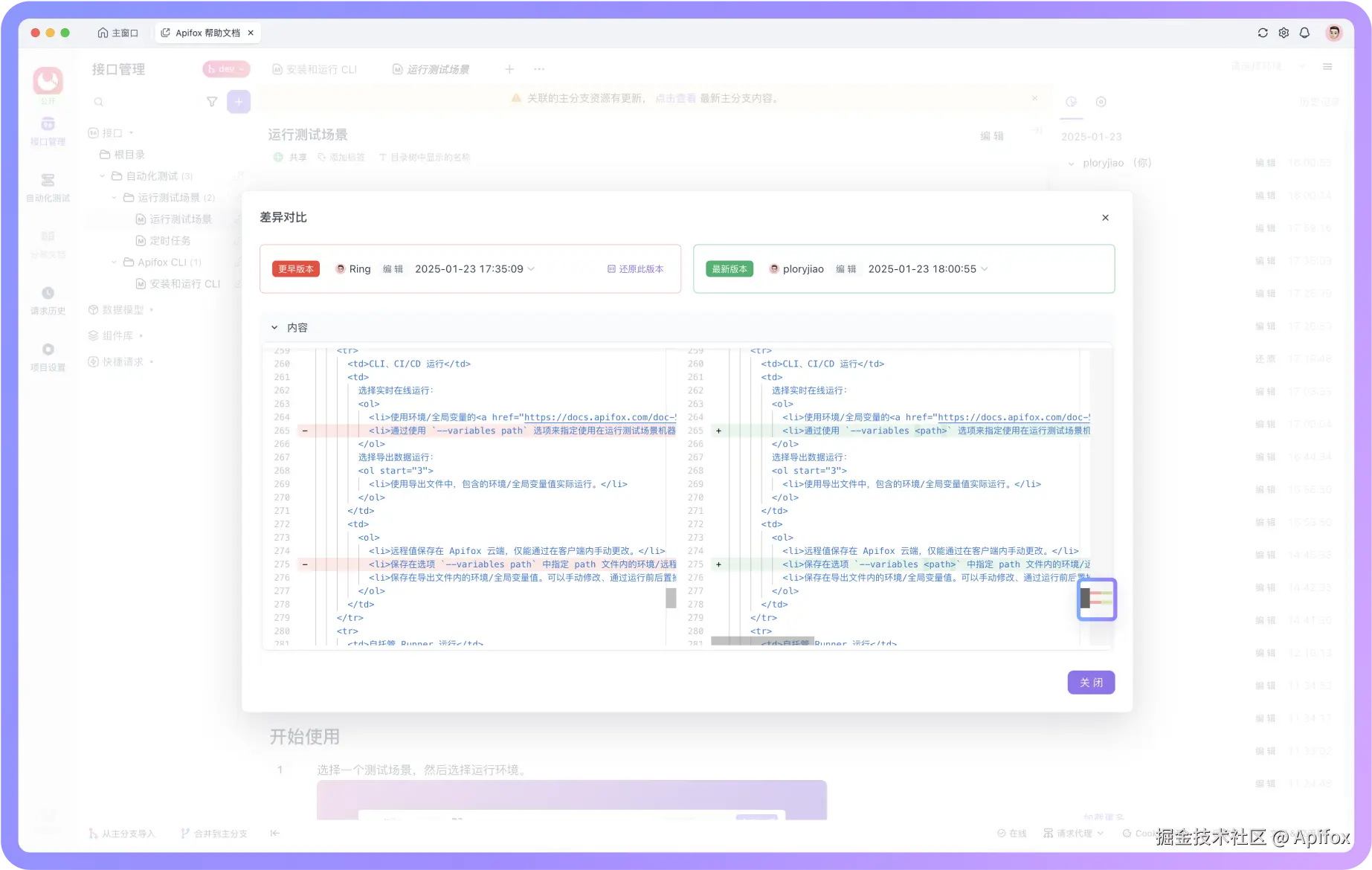Screen dimensions: 1372x870
Task: Collapse the Apifox CLI (1) folder
Action: tap(115, 262)
